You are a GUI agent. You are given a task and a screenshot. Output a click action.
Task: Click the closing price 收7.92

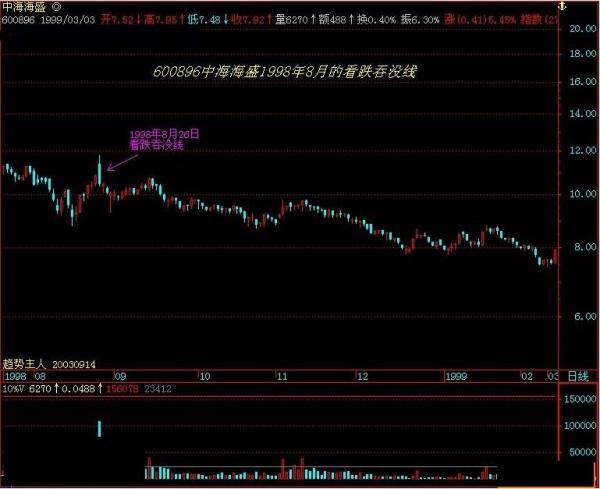[x=248, y=20]
